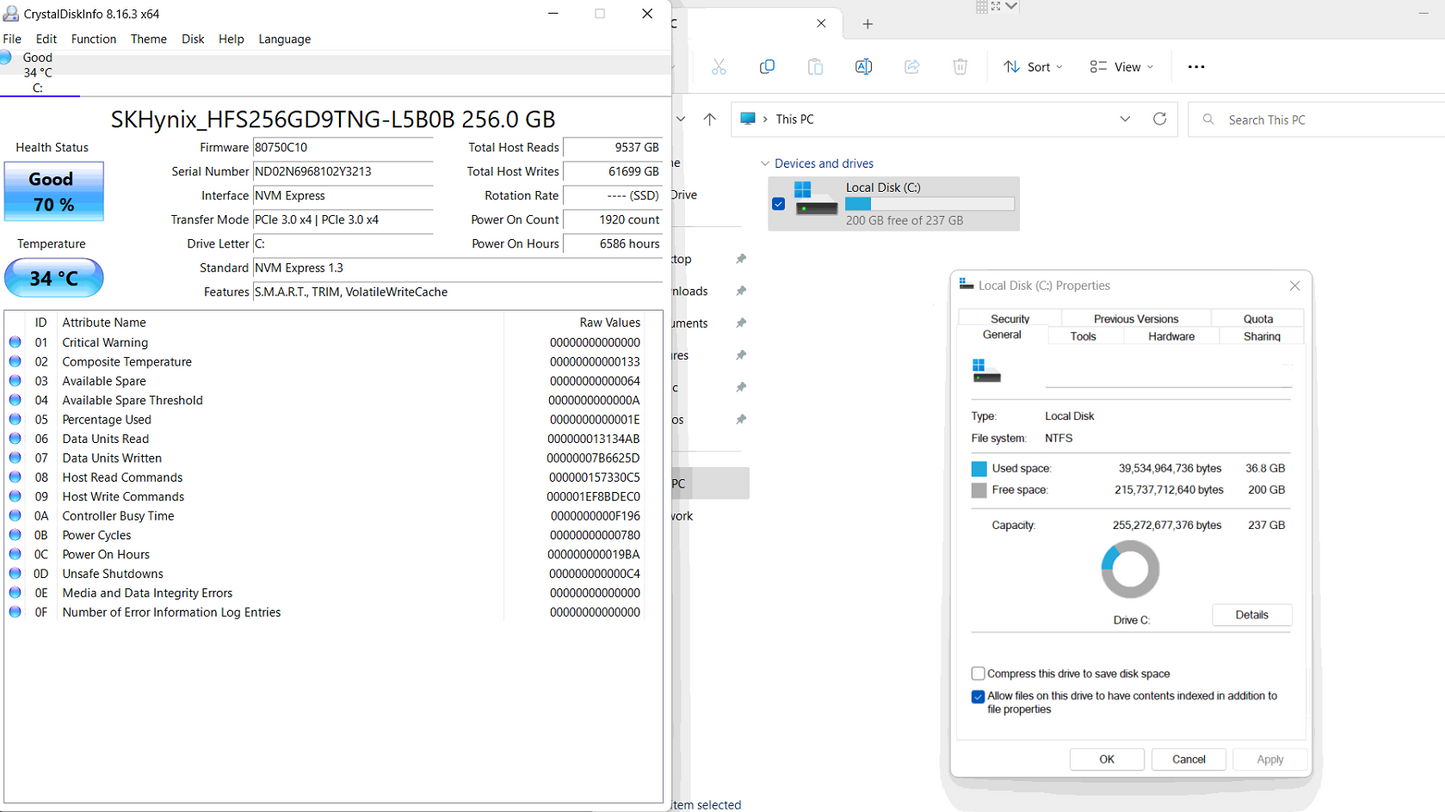Viewport: 1445px width, 812px height.
Task: Open the Theme menu in CrystalDiskInfo
Action: click(x=149, y=39)
